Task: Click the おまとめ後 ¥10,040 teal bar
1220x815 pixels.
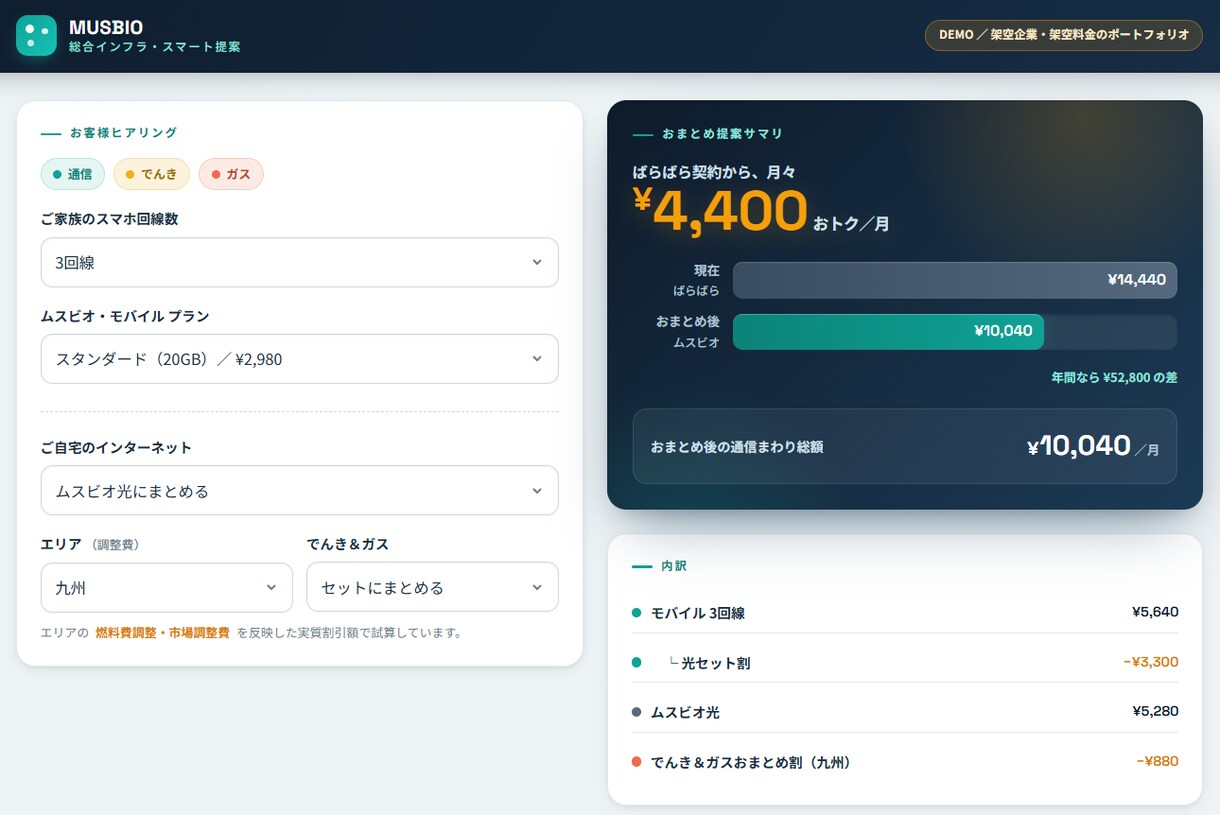Action: pyautogui.click(x=888, y=331)
